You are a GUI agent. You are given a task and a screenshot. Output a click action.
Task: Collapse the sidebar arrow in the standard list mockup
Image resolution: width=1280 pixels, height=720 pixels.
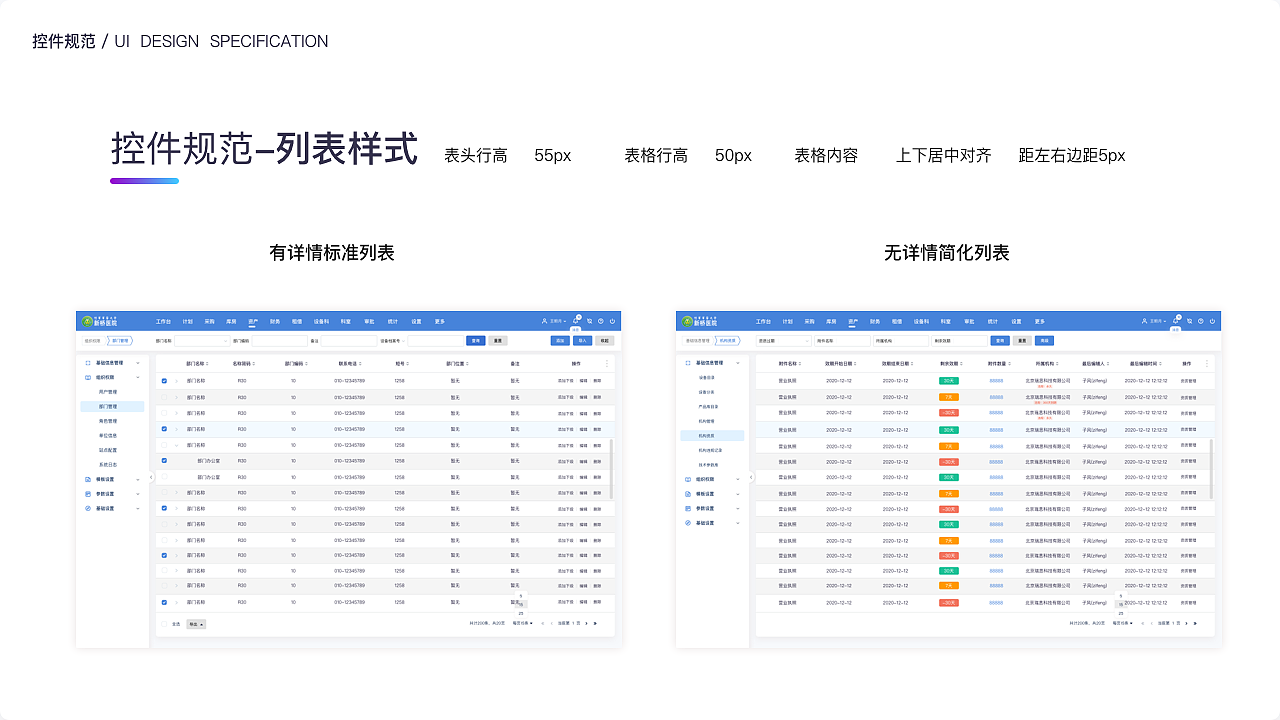(151, 477)
